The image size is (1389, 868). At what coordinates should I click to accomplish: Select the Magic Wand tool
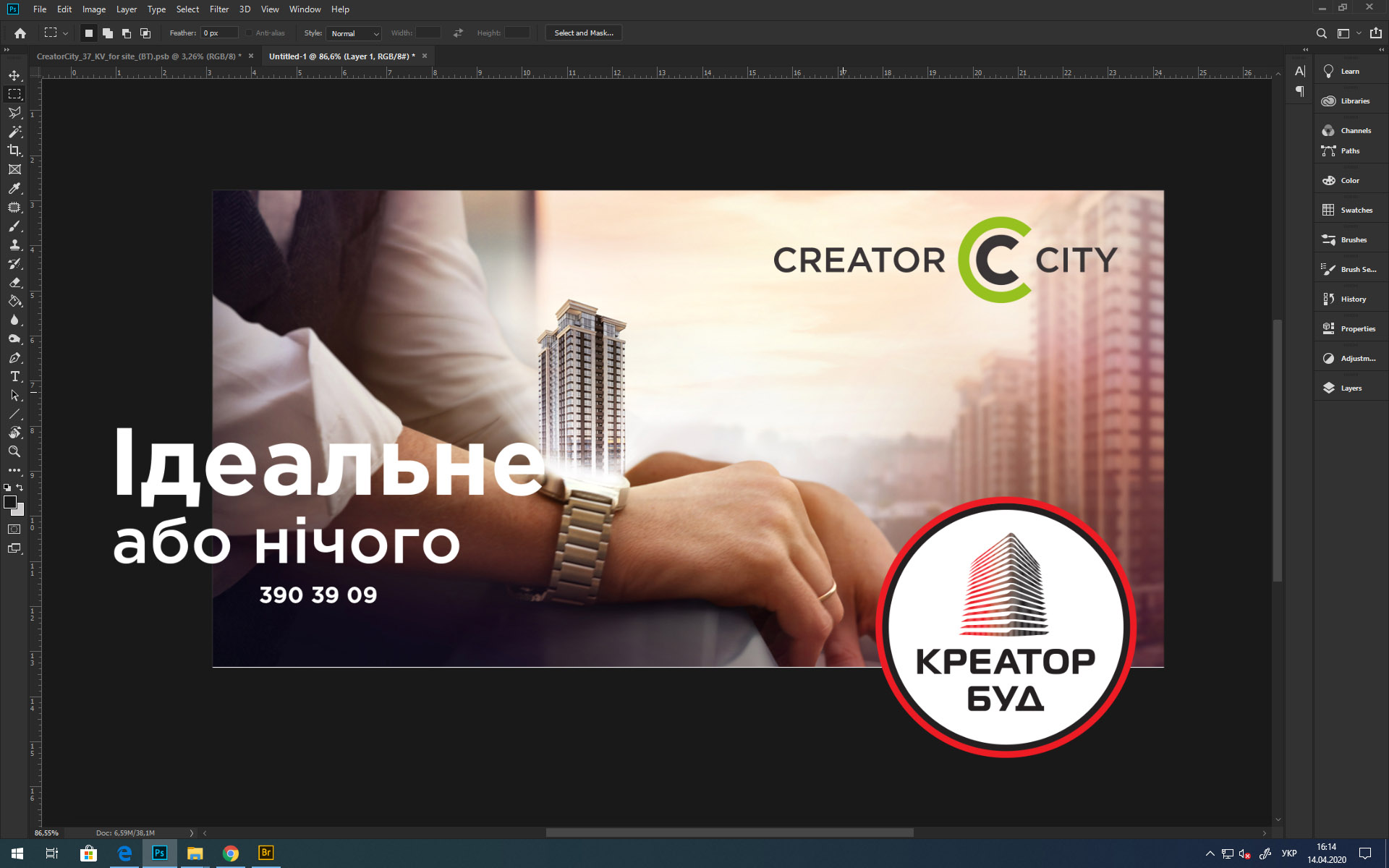pos(14,132)
